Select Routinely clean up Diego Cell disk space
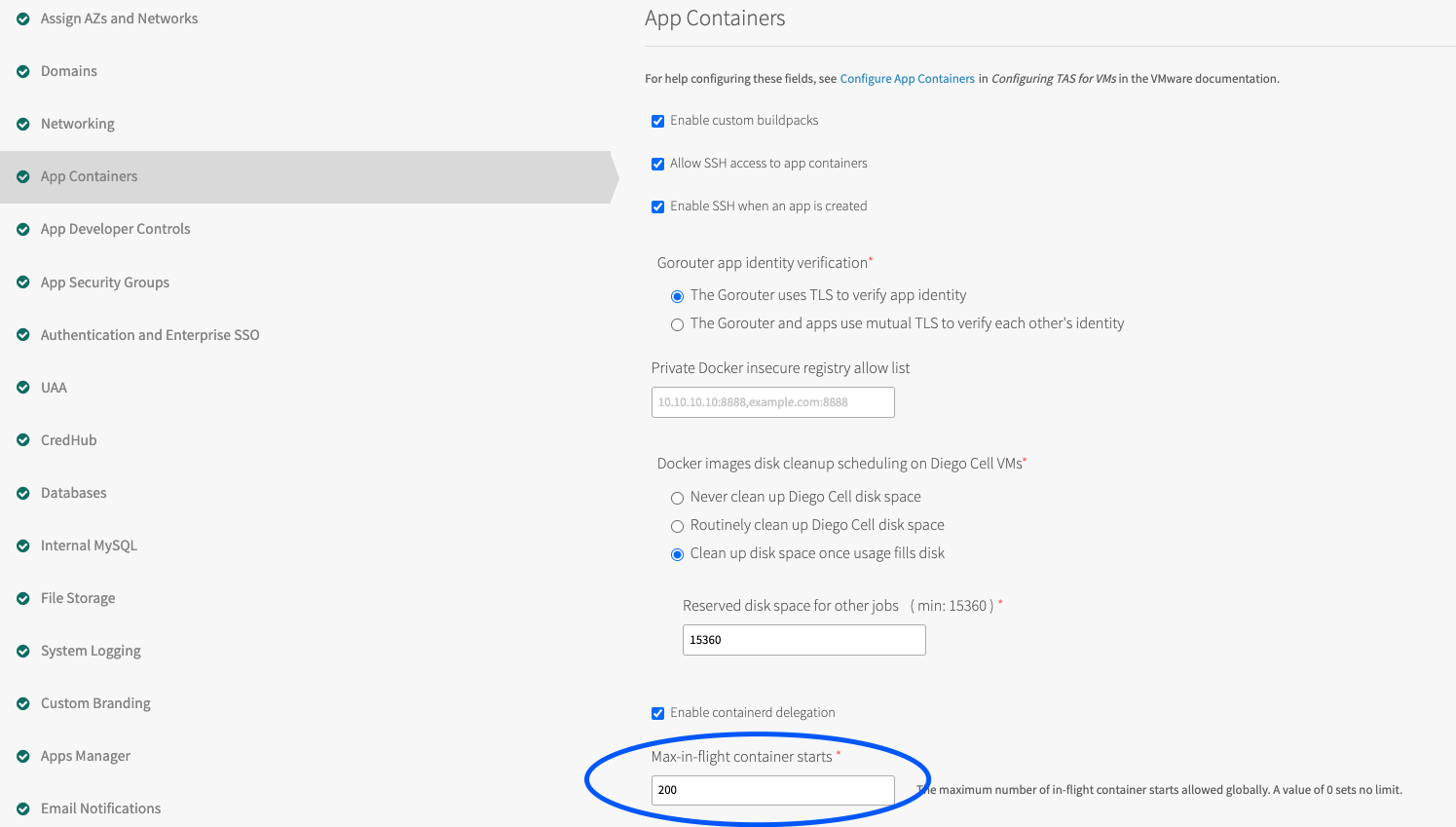 tap(678, 526)
